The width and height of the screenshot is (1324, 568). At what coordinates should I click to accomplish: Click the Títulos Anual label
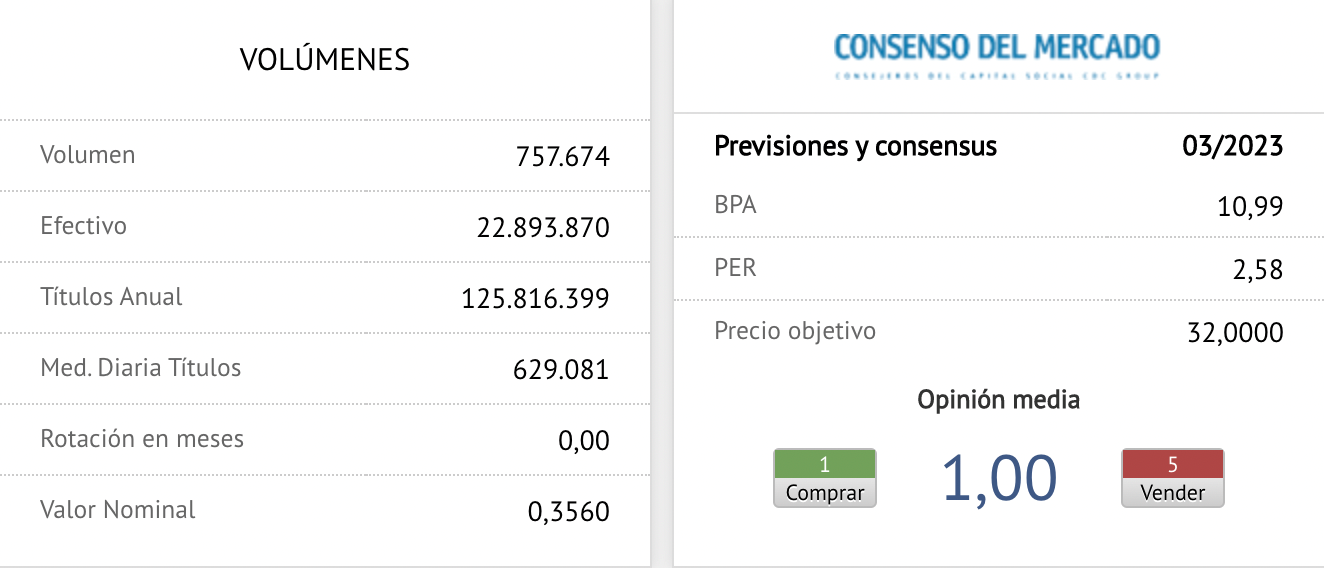pos(111,297)
